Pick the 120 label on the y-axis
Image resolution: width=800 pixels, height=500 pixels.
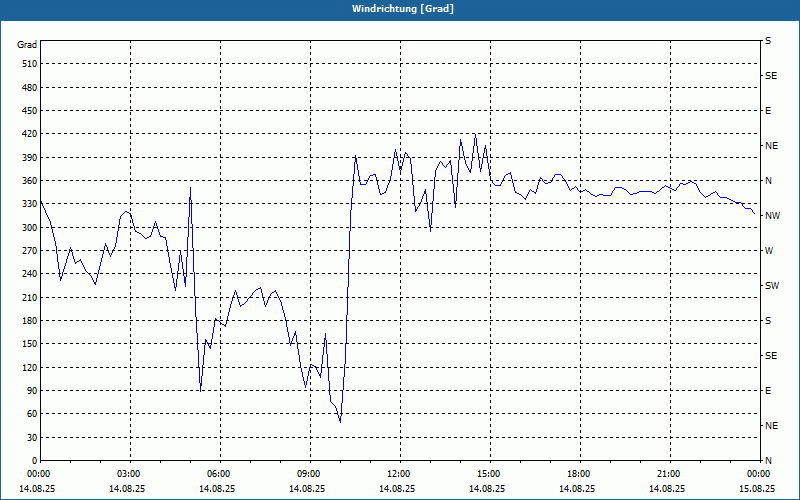tap(30, 367)
